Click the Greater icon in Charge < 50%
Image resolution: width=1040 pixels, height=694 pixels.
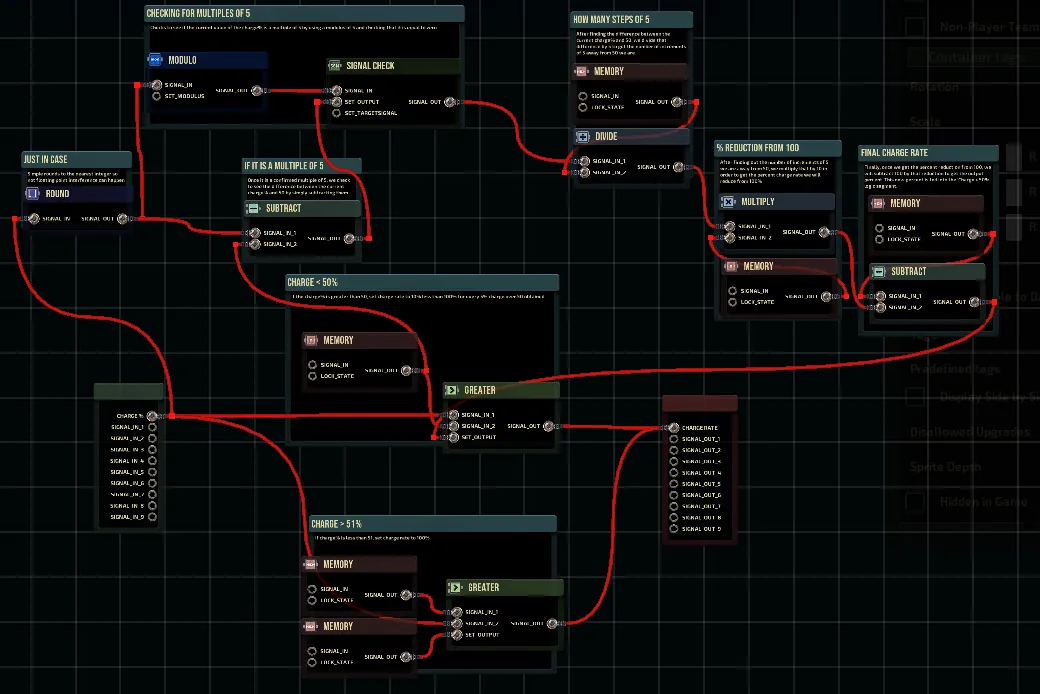coord(453,390)
